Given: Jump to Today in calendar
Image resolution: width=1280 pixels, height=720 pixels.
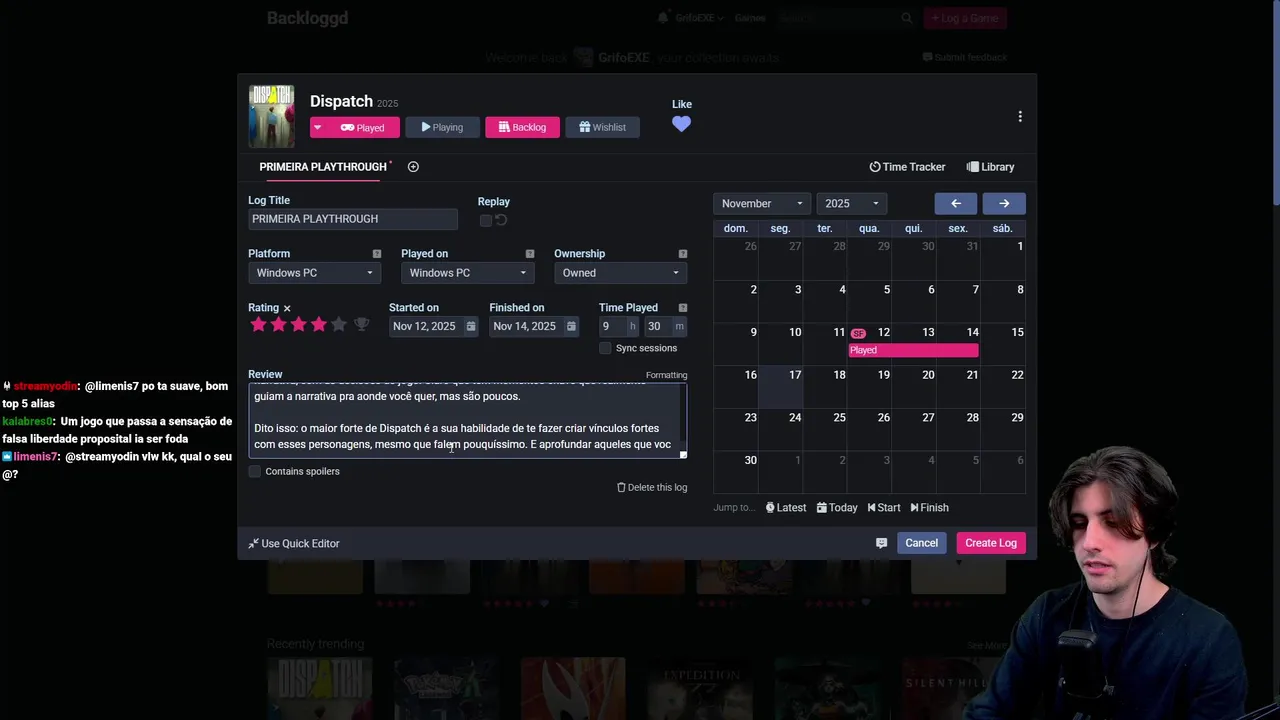Looking at the screenshot, I should coord(837,508).
